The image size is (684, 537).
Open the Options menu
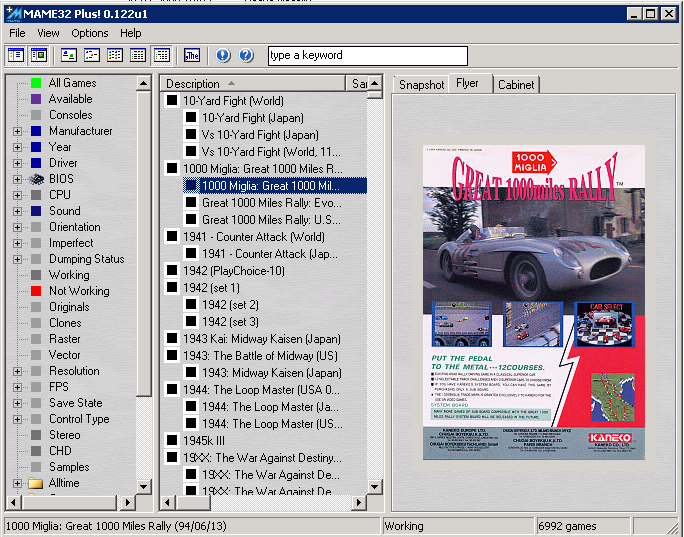89,33
